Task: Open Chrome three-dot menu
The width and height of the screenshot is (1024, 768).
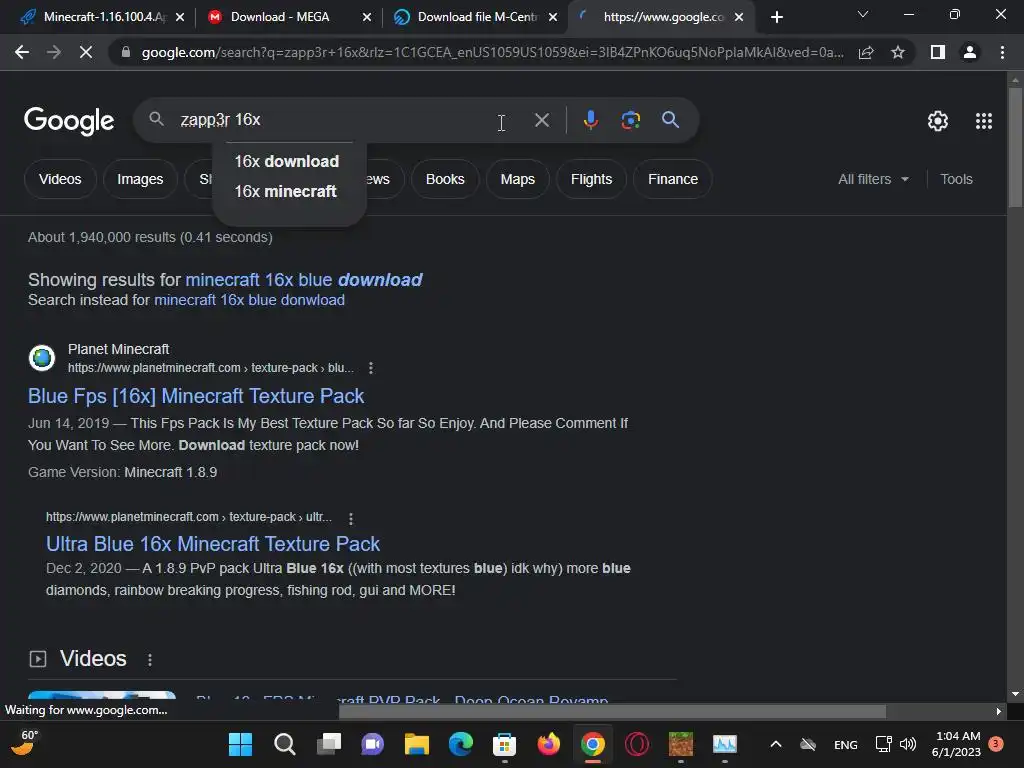Action: [x=1002, y=52]
